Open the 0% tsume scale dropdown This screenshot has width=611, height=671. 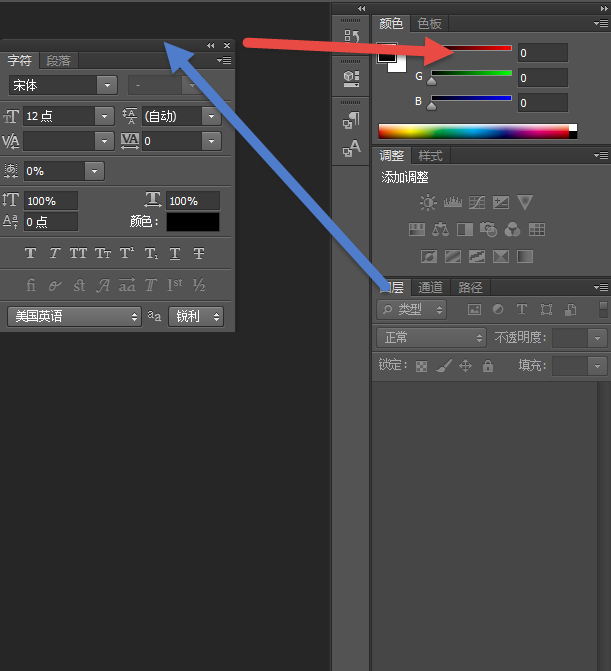[95, 171]
